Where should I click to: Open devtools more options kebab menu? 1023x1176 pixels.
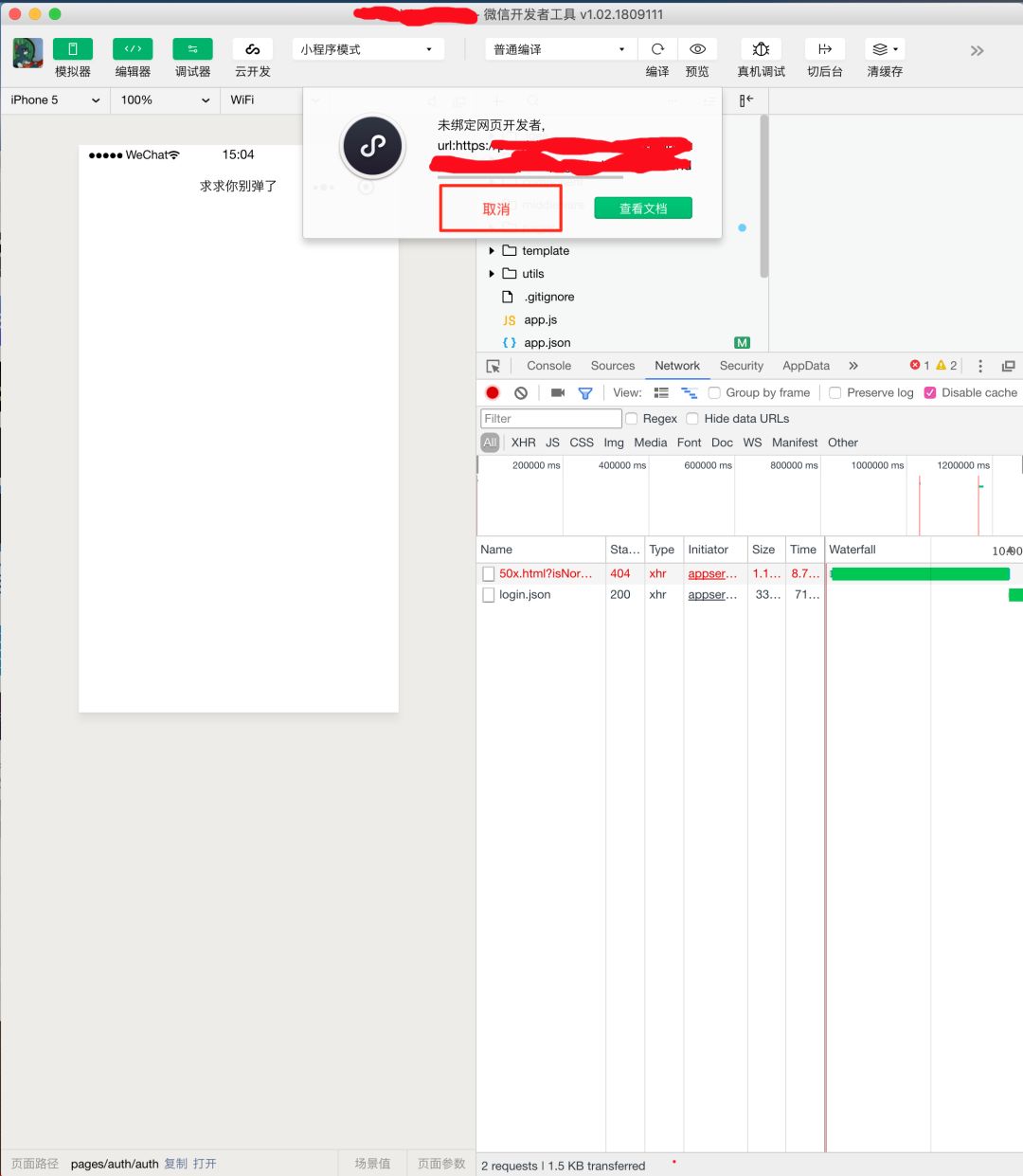pyautogui.click(x=980, y=366)
